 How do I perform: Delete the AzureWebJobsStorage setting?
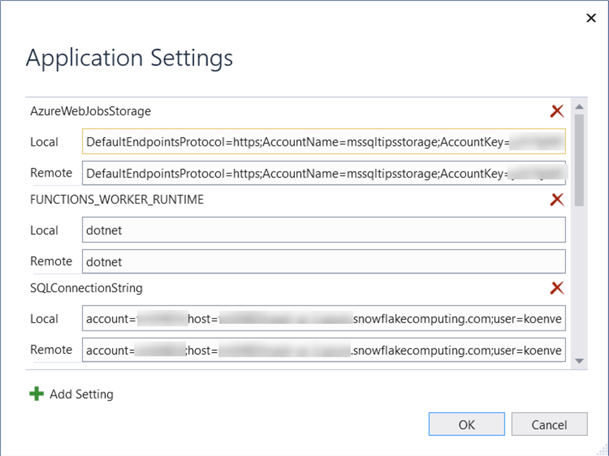pos(557,112)
